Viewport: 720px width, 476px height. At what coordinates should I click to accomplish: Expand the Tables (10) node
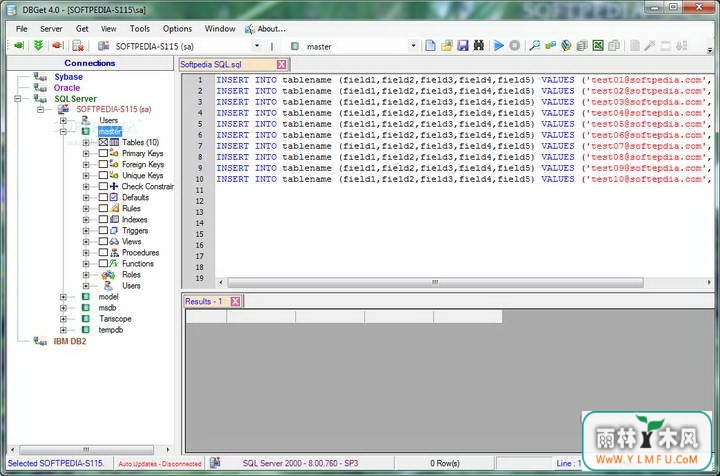pos(86,142)
